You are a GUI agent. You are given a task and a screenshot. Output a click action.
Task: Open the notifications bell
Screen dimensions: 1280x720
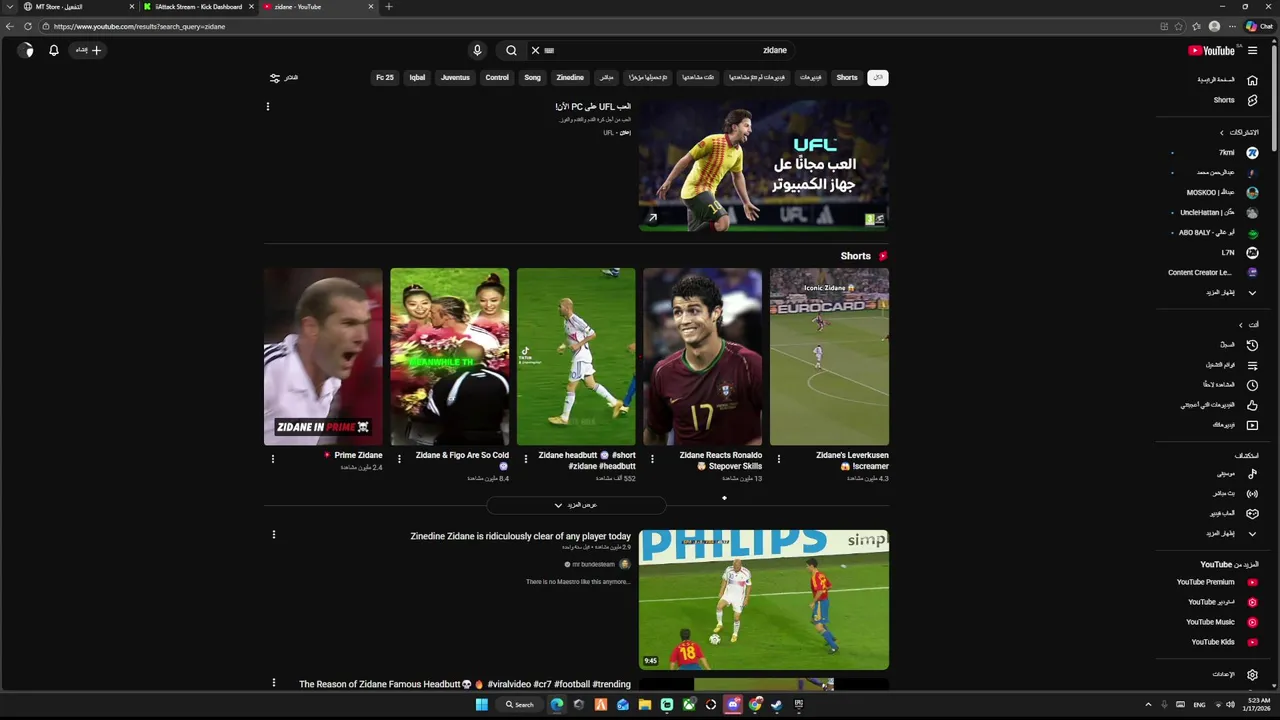(x=54, y=50)
